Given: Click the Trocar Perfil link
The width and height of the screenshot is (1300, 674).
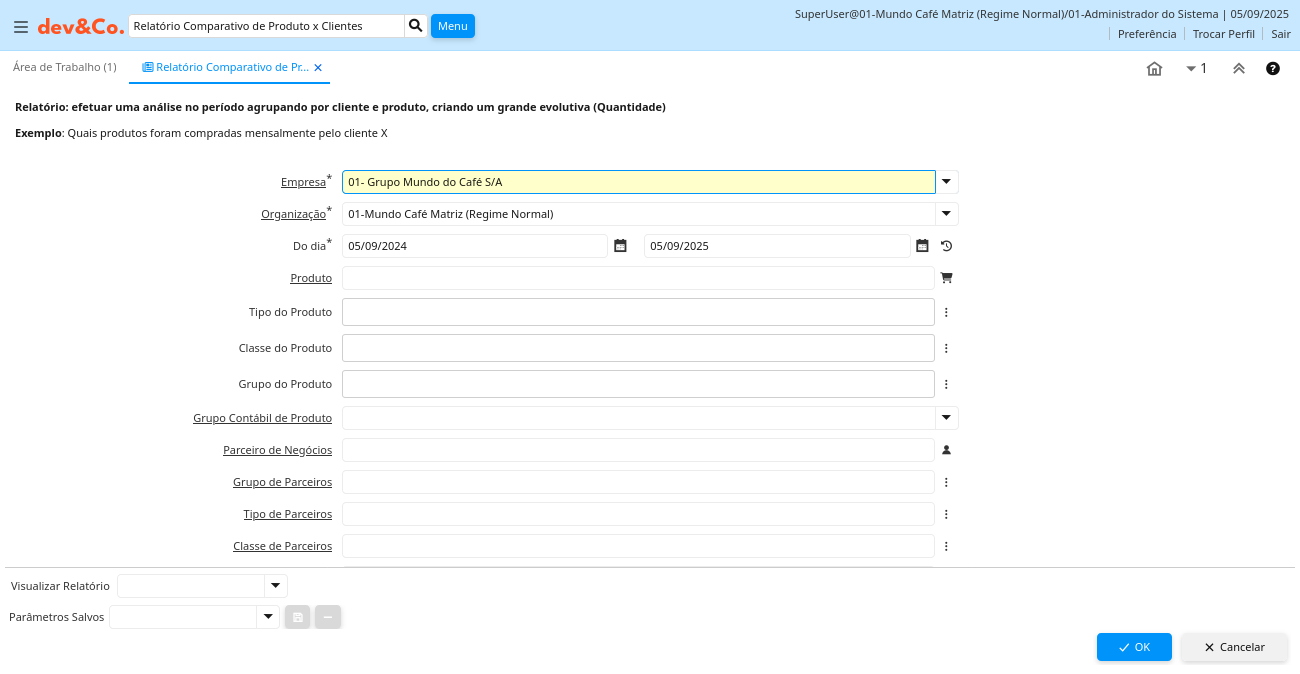Looking at the screenshot, I should (1223, 34).
